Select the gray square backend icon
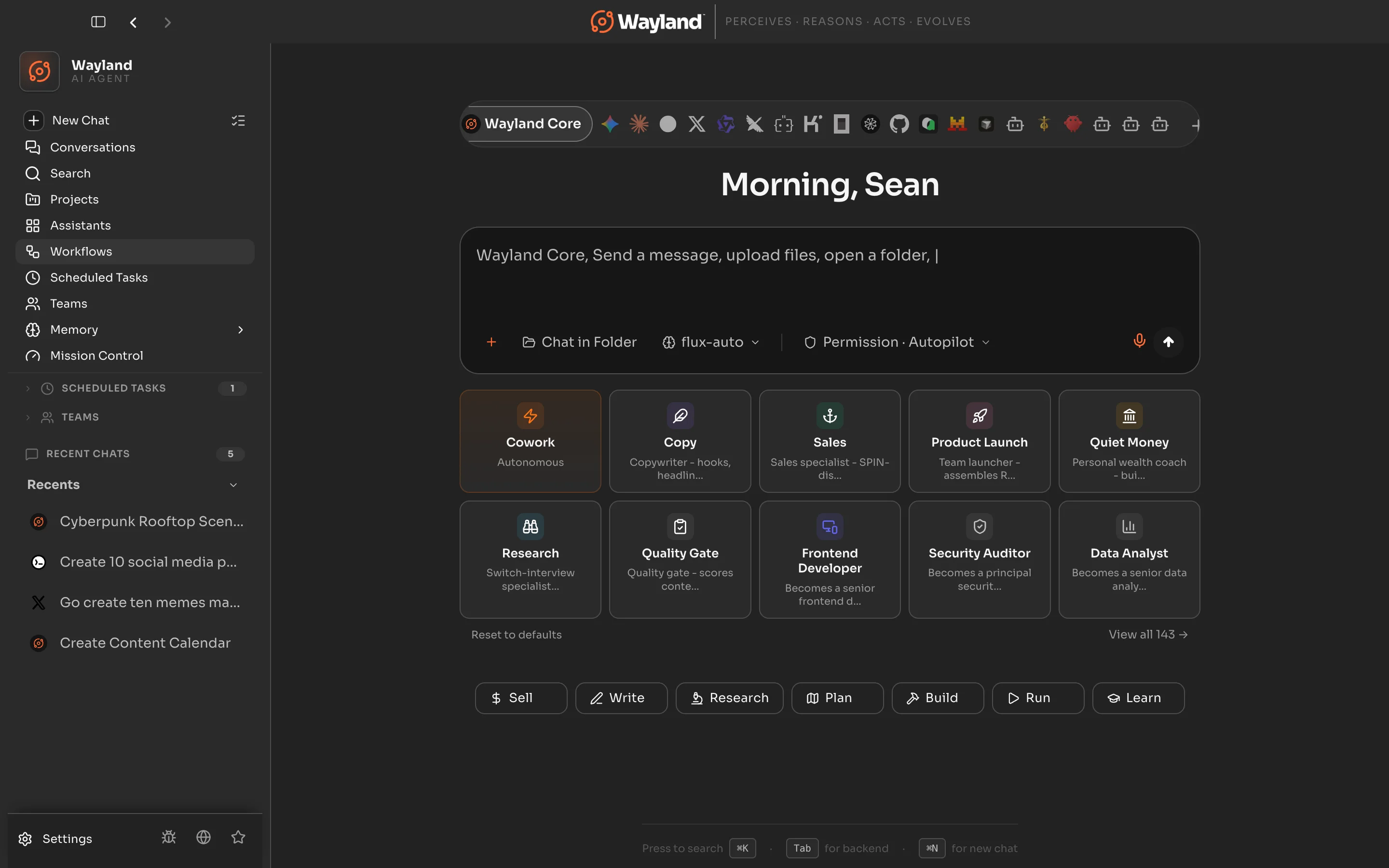1389x868 pixels. click(842, 124)
